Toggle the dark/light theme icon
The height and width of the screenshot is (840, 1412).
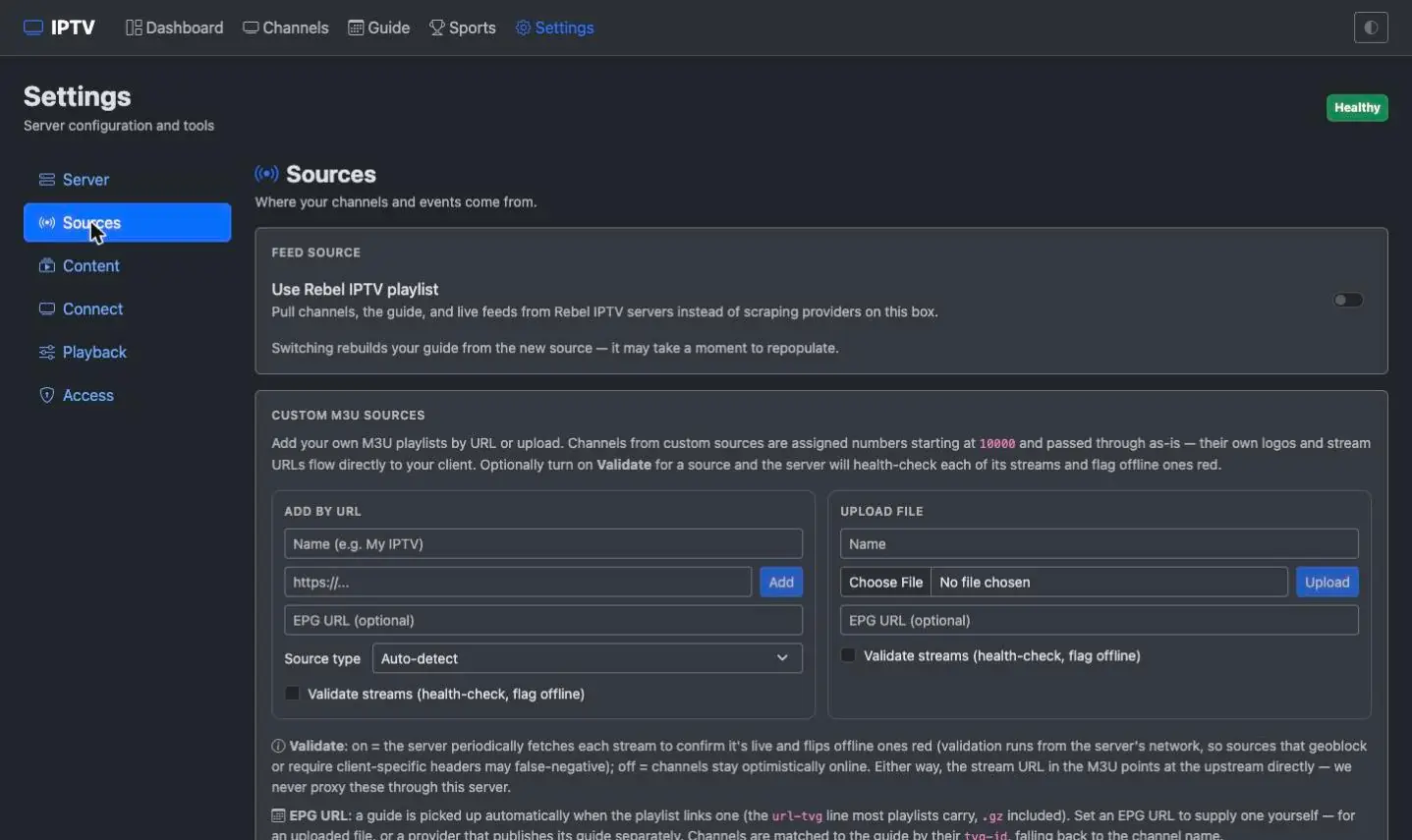click(1371, 28)
